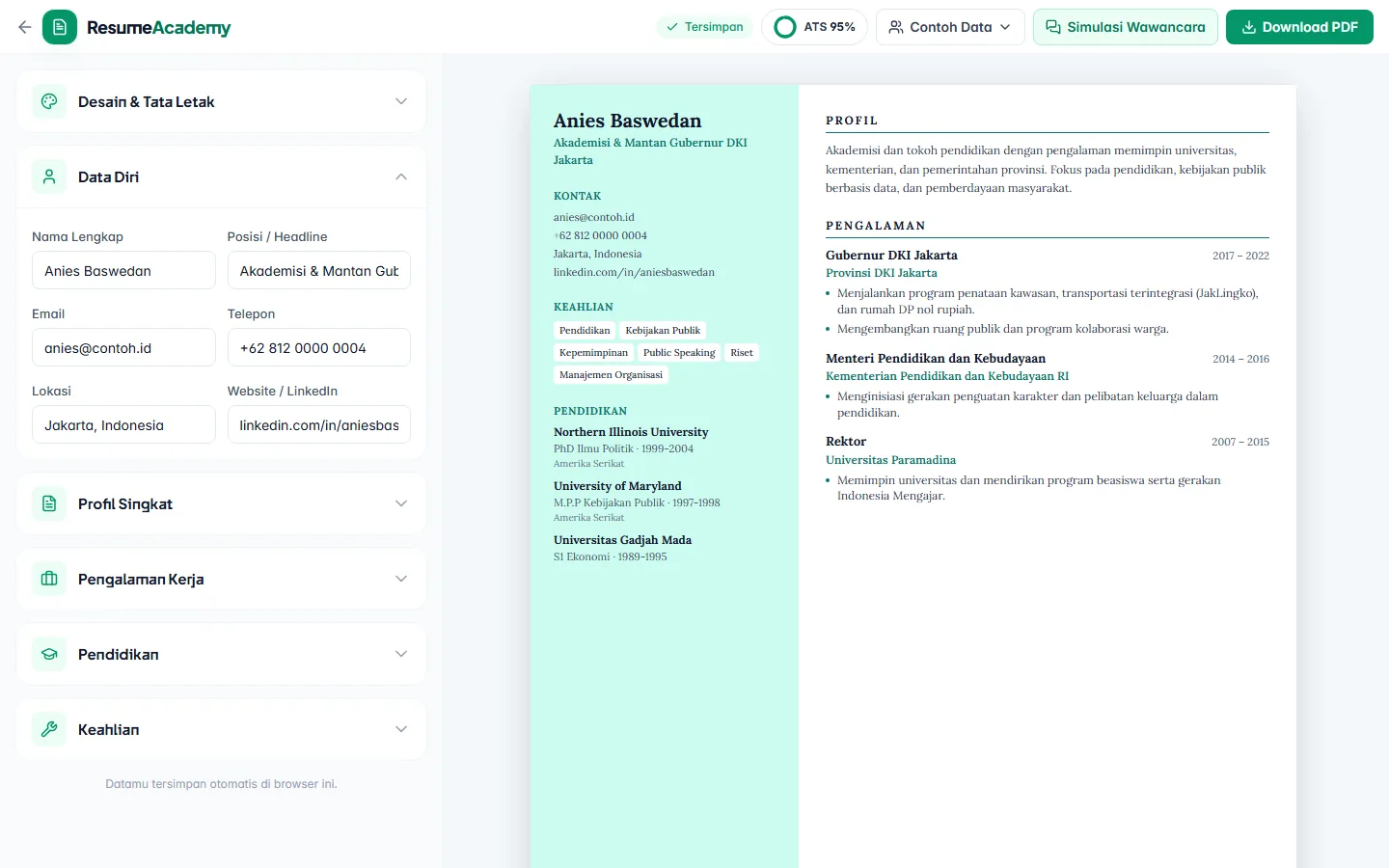
Task: Click the Telepon input field
Action: tap(319, 347)
